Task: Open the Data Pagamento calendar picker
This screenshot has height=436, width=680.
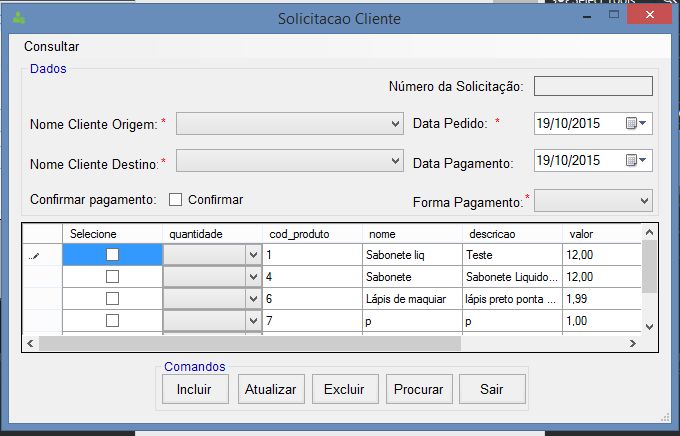Action: click(636, 161)
